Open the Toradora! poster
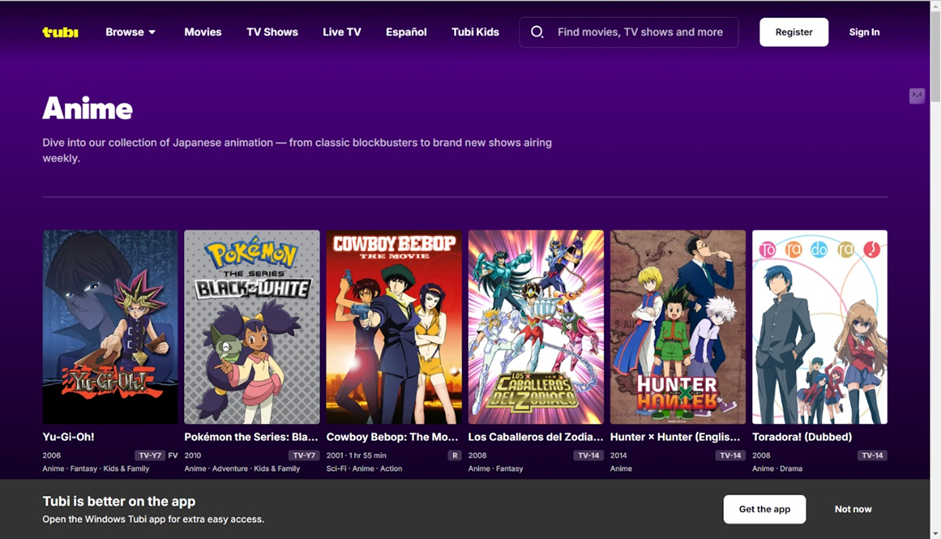This screenshot has height=539, width=941. [820, 327]
